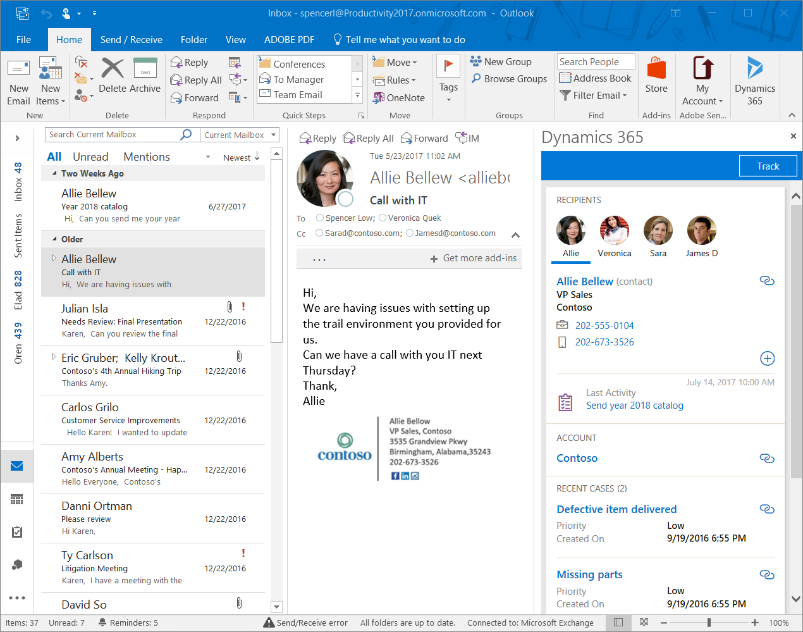803x632 pixels.
Task: Switch to the All messages filter
Action: pos(54,157)
